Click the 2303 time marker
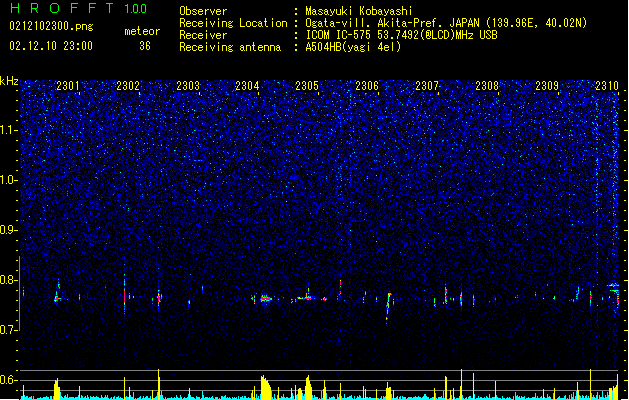This screenshot has height=400, width=629. pos(188,86)
